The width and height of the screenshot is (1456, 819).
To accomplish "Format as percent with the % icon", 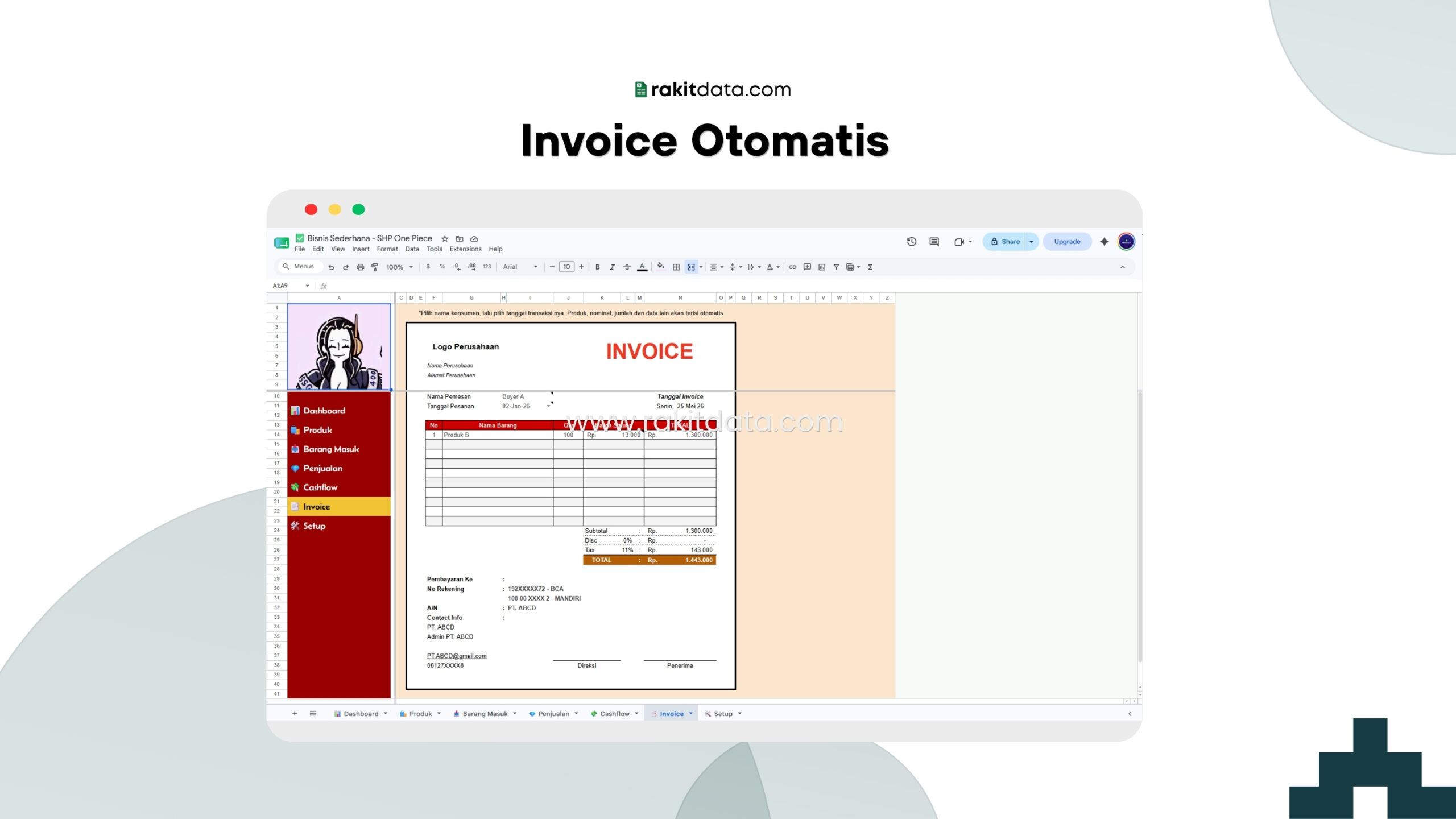I will pyautogui.click(x=442, y=267).
